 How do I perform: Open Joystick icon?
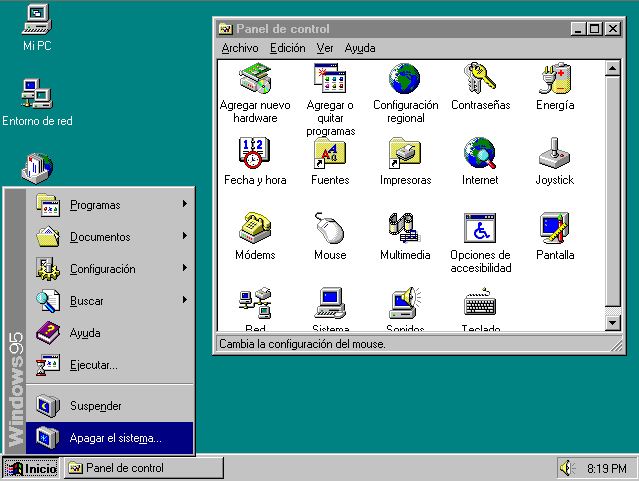coord(555,153)
